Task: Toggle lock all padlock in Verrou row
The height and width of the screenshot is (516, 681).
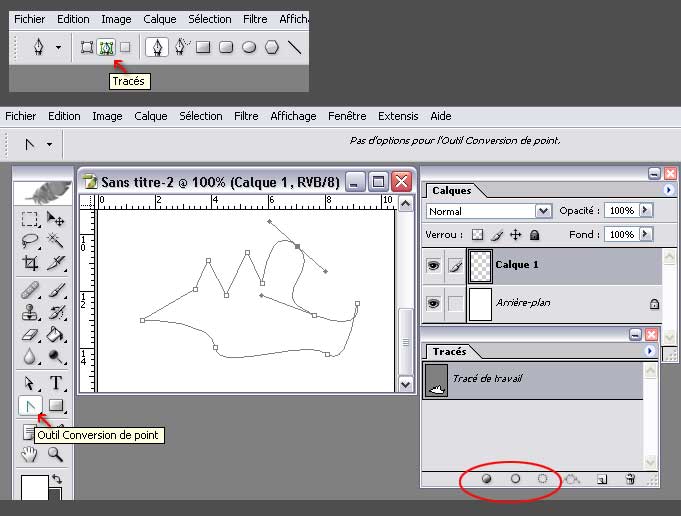Action: [x=535, y=235]
